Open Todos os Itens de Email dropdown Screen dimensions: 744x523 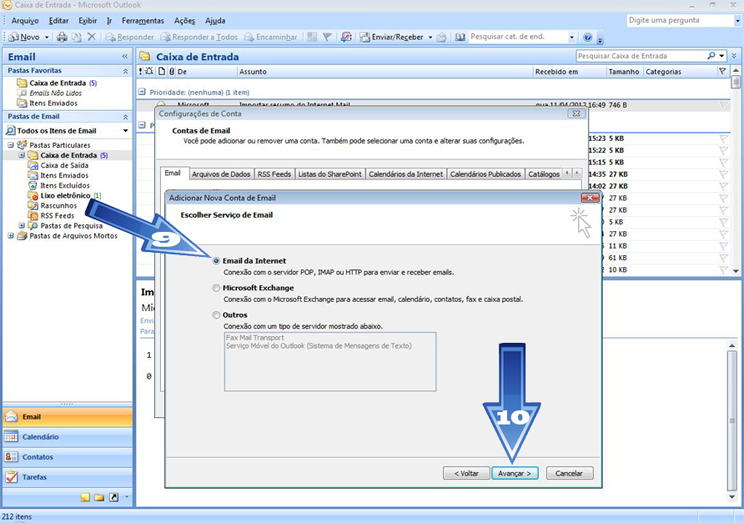coord(125,131)
